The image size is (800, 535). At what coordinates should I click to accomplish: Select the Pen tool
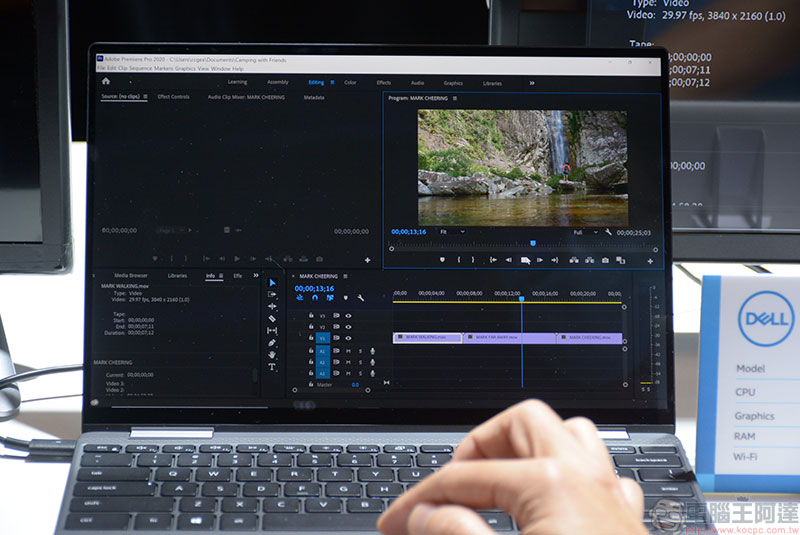(272, 343)
